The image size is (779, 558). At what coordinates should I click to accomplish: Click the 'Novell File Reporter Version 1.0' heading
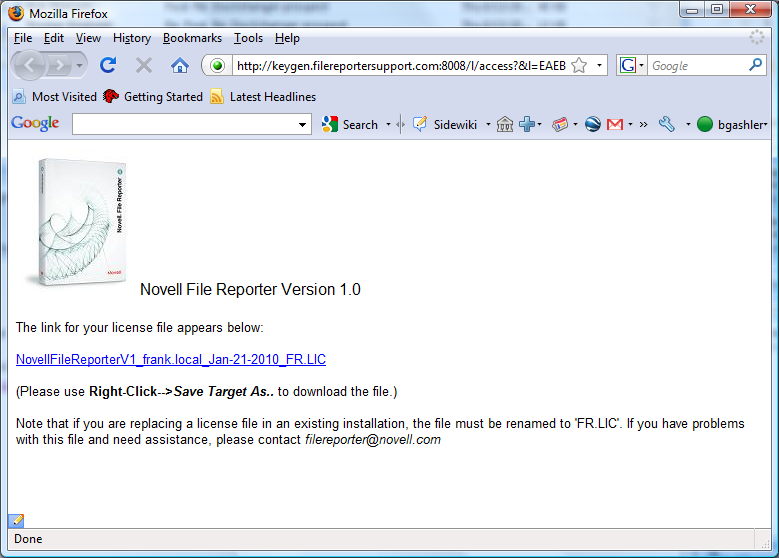[250, 289]
